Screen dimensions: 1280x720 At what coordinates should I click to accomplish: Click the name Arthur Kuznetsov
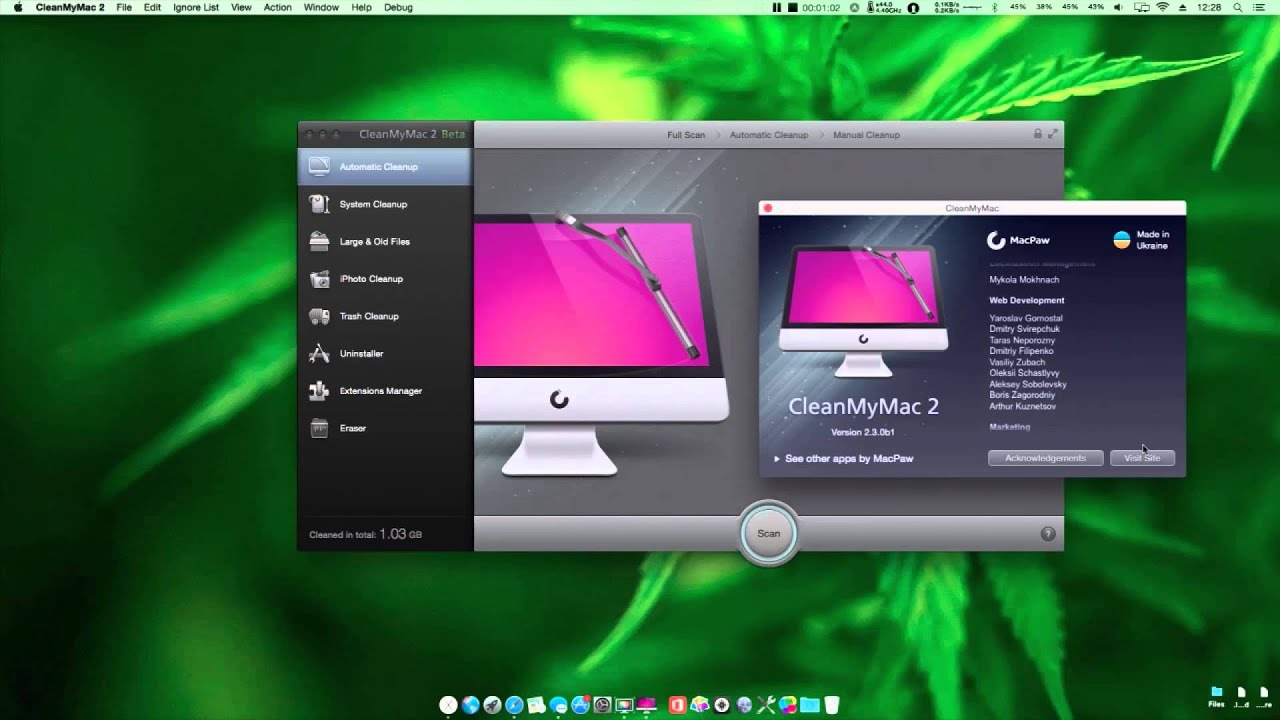(1022, 406)
